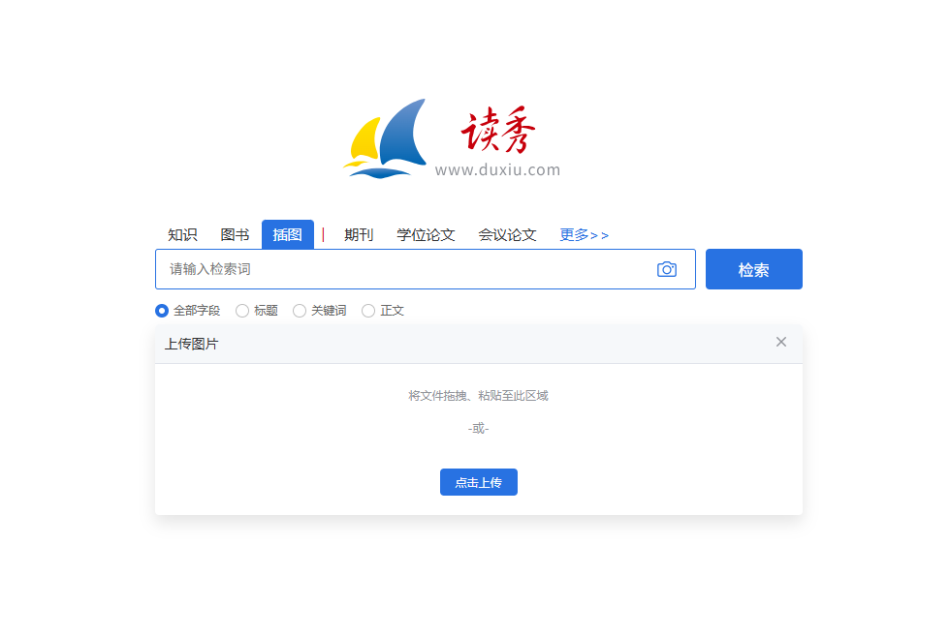950x636 pixels.
Task: Go to the 期刊 tab
Action: click(358, 235)
